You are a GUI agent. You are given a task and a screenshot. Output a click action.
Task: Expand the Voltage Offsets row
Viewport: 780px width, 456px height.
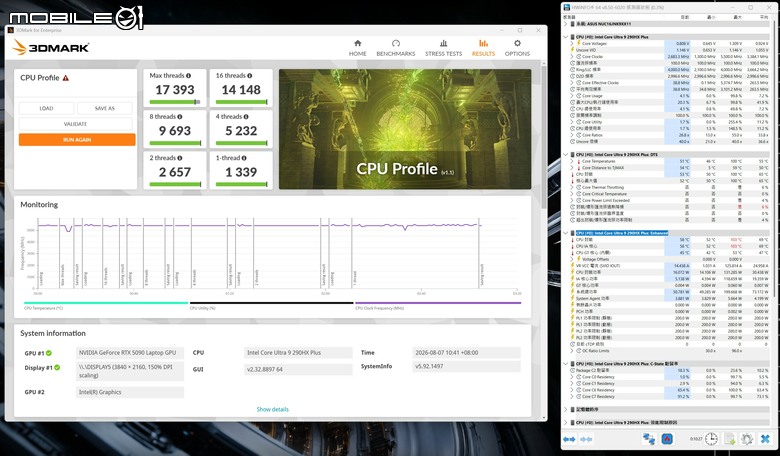pyautogui.click(x=572, y=259)
